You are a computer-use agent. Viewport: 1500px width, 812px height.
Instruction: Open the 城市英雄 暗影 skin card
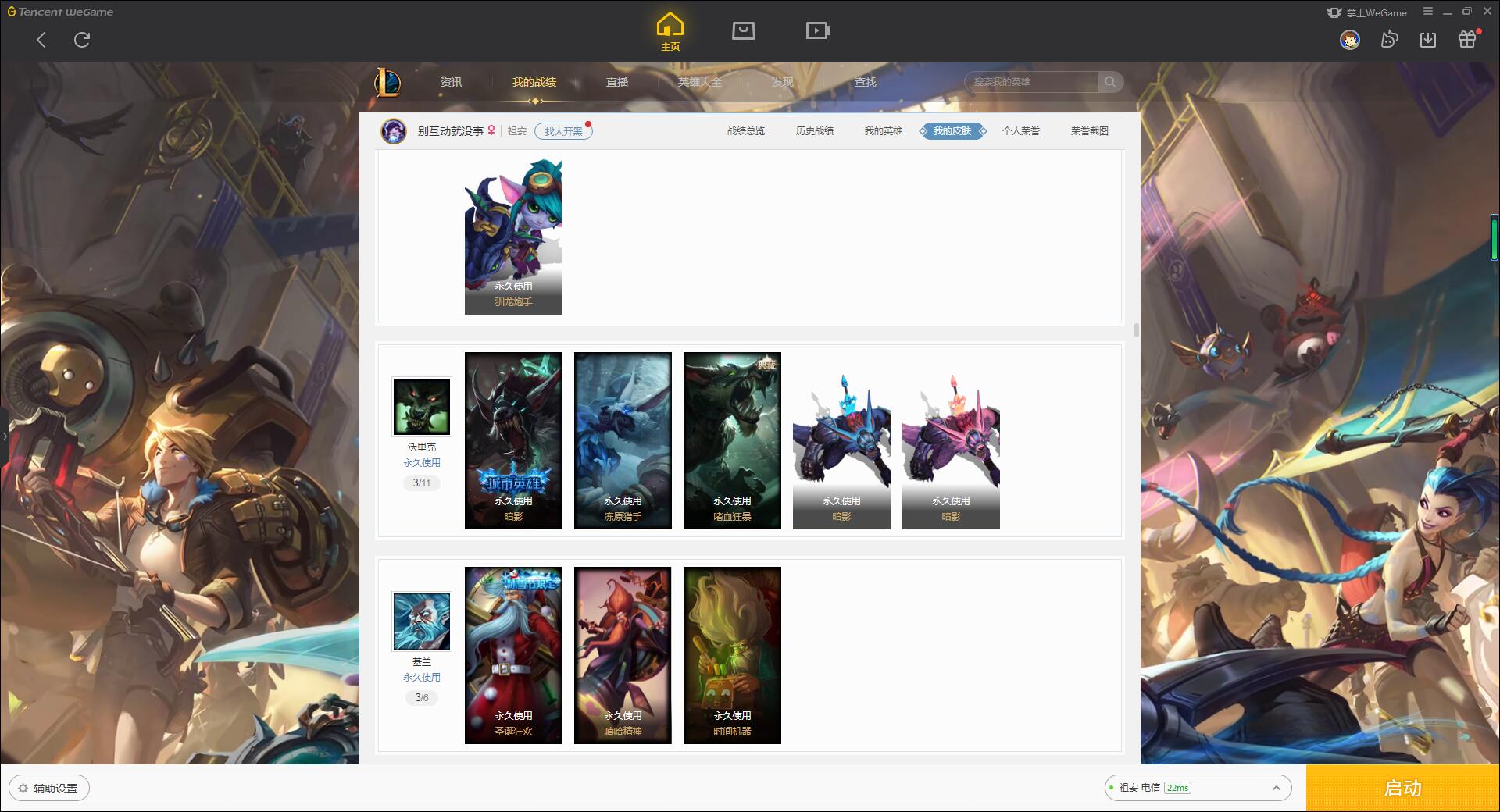(513, 440)
